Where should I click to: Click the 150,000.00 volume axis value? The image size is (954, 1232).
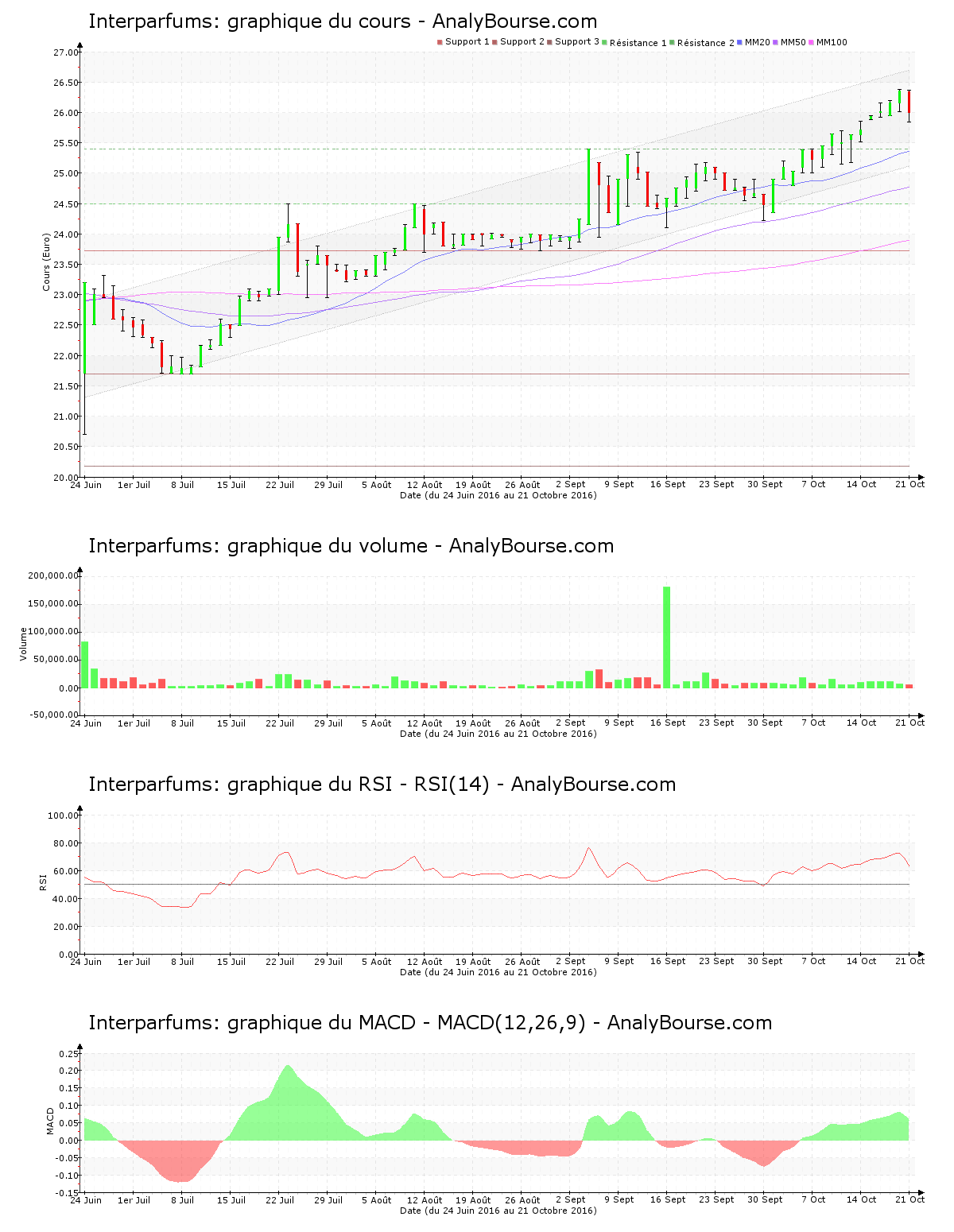coord(53,603)
